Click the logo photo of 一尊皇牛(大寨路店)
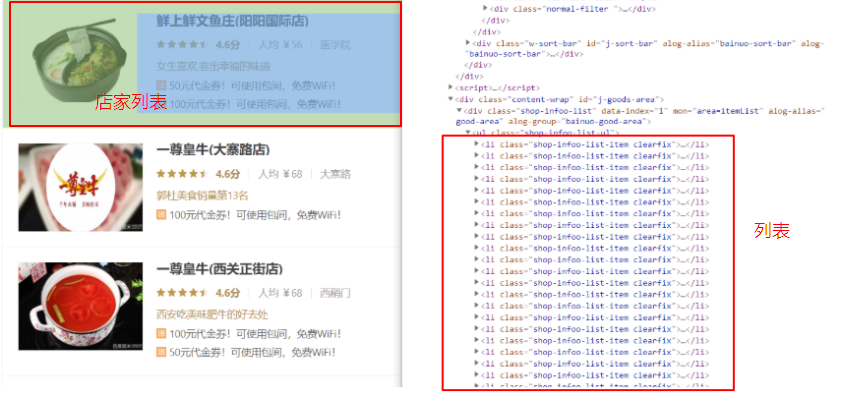 80,187
